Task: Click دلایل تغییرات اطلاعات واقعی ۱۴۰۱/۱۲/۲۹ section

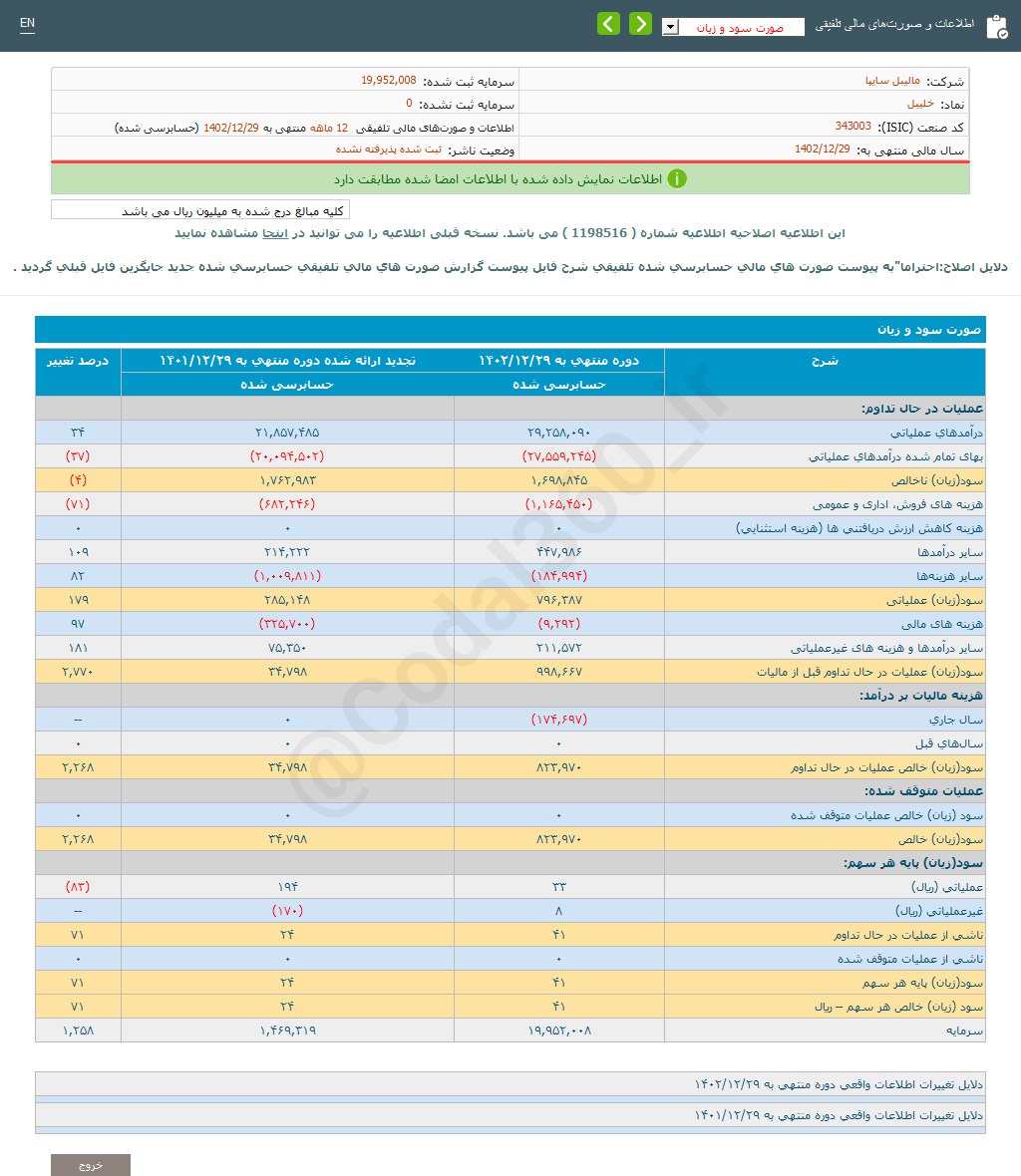Action: pos(510,1115)
